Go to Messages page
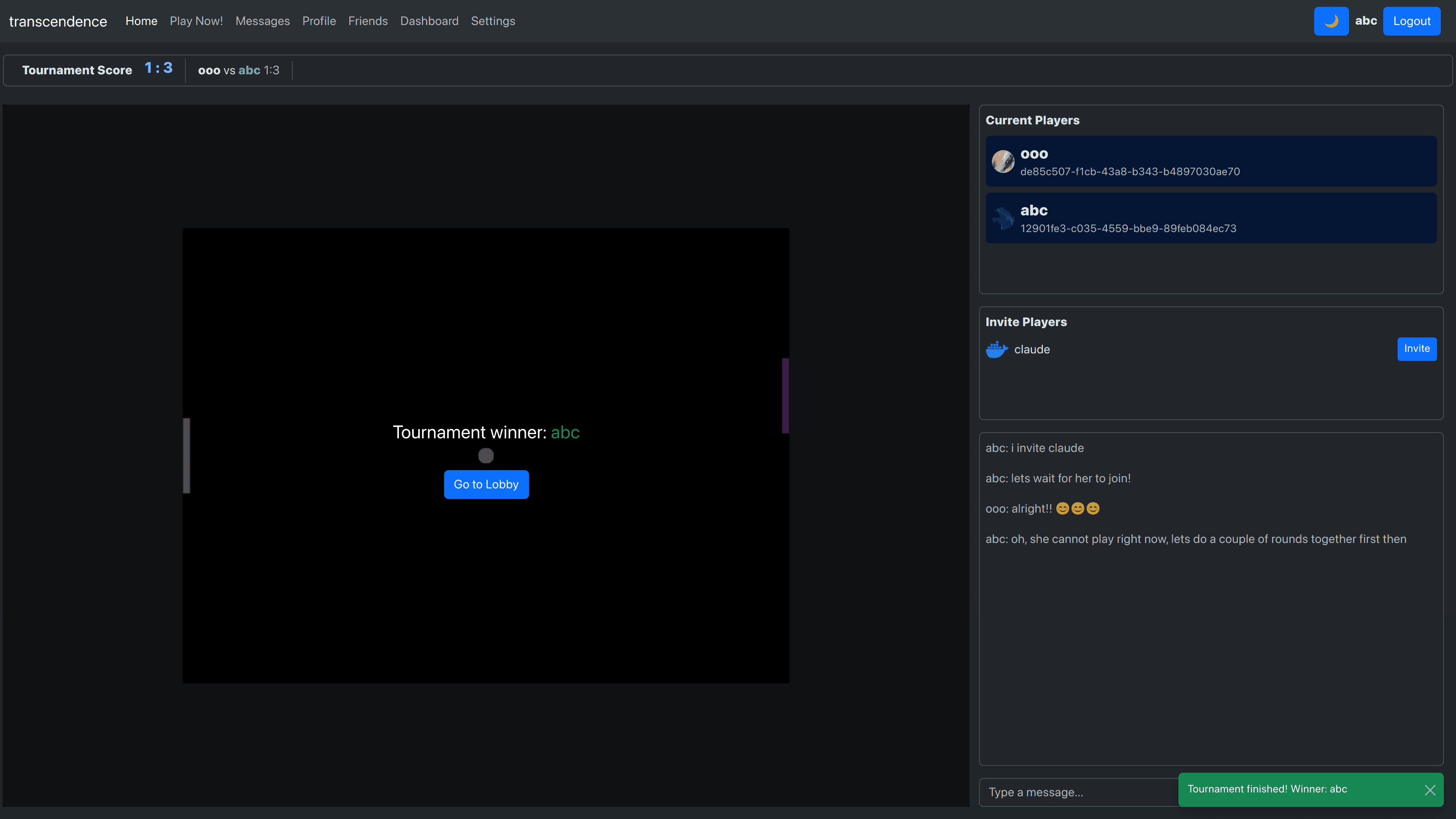Viewport: 1456px width, 819px height. [262, 21]
